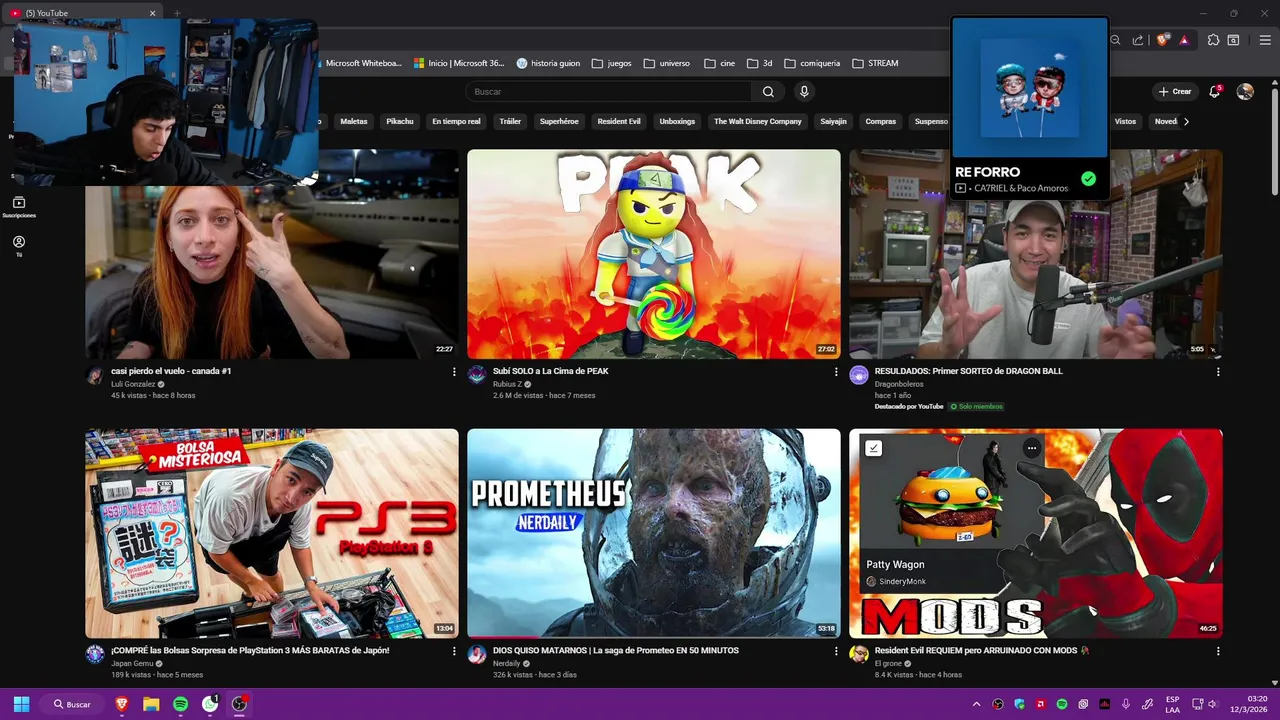This screenshot has width=1280, height=720.
Task: Open WhatsApp from the taskbar
Action: click(x=210, y=704)
